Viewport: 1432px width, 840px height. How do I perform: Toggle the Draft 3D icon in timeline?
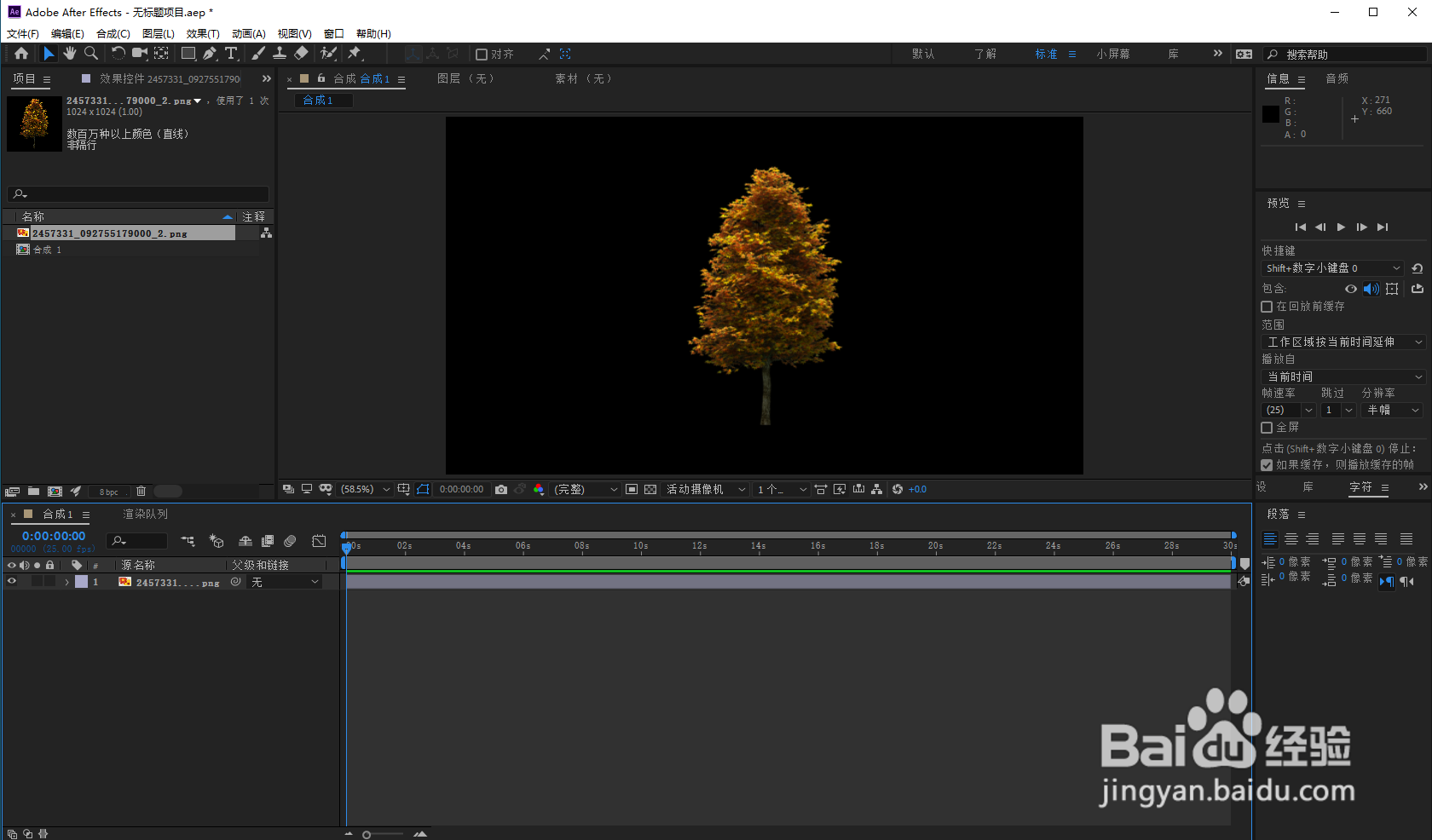[x=217, y=541]
